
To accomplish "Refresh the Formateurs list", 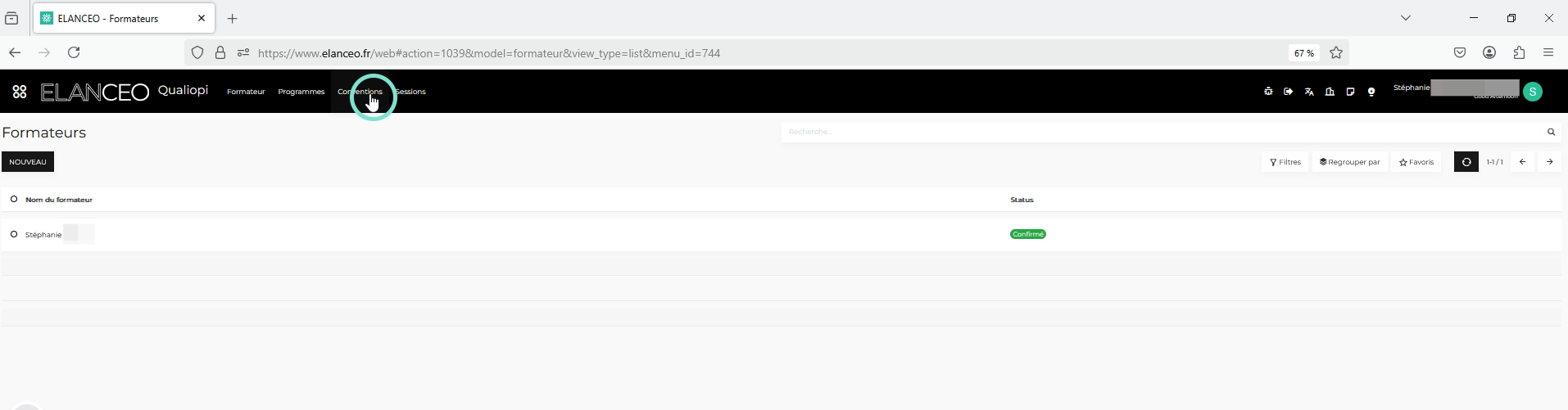I will click(1466, 162).
